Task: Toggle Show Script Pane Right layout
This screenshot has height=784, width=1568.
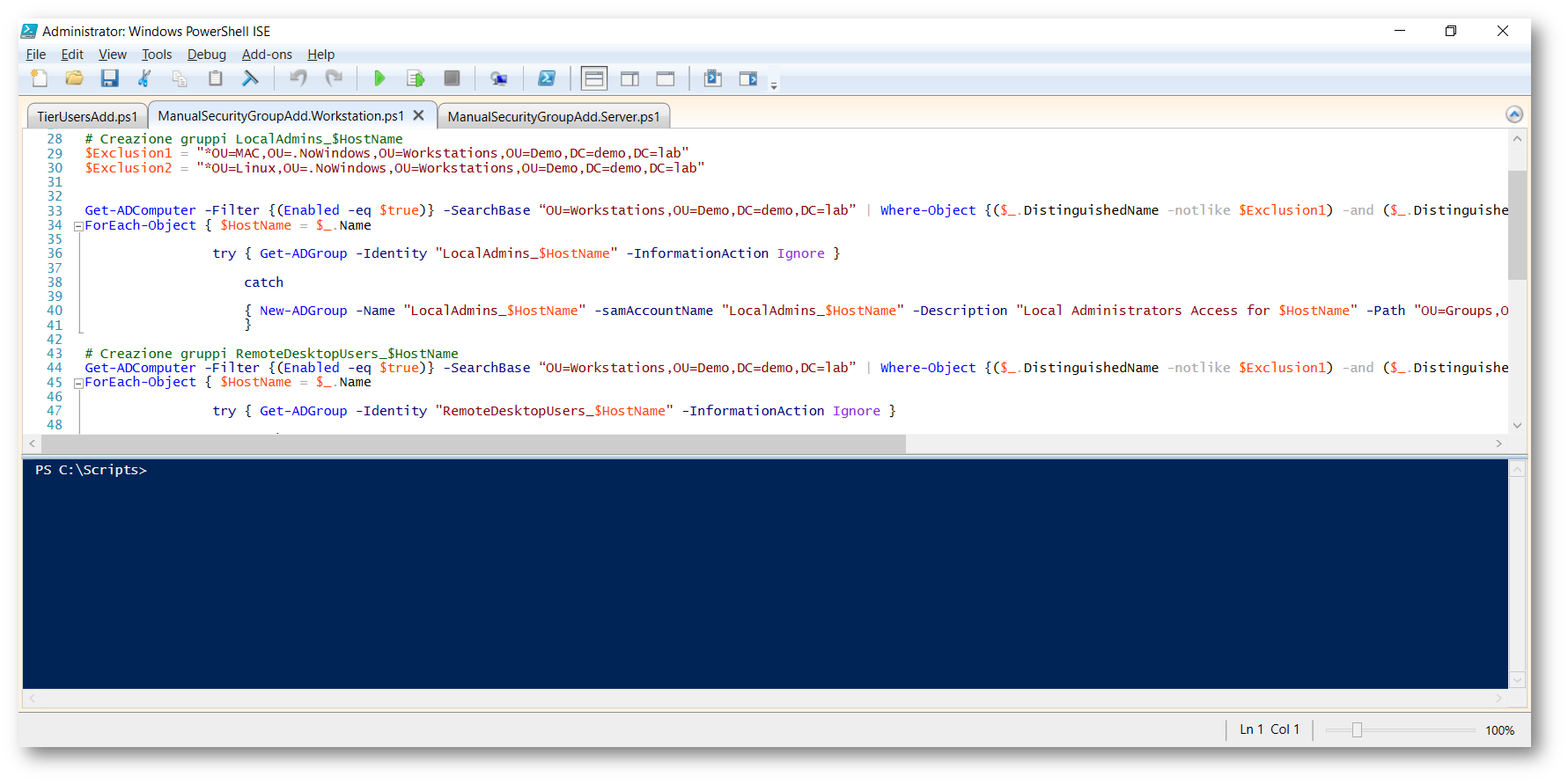Action: pos(629,79)
